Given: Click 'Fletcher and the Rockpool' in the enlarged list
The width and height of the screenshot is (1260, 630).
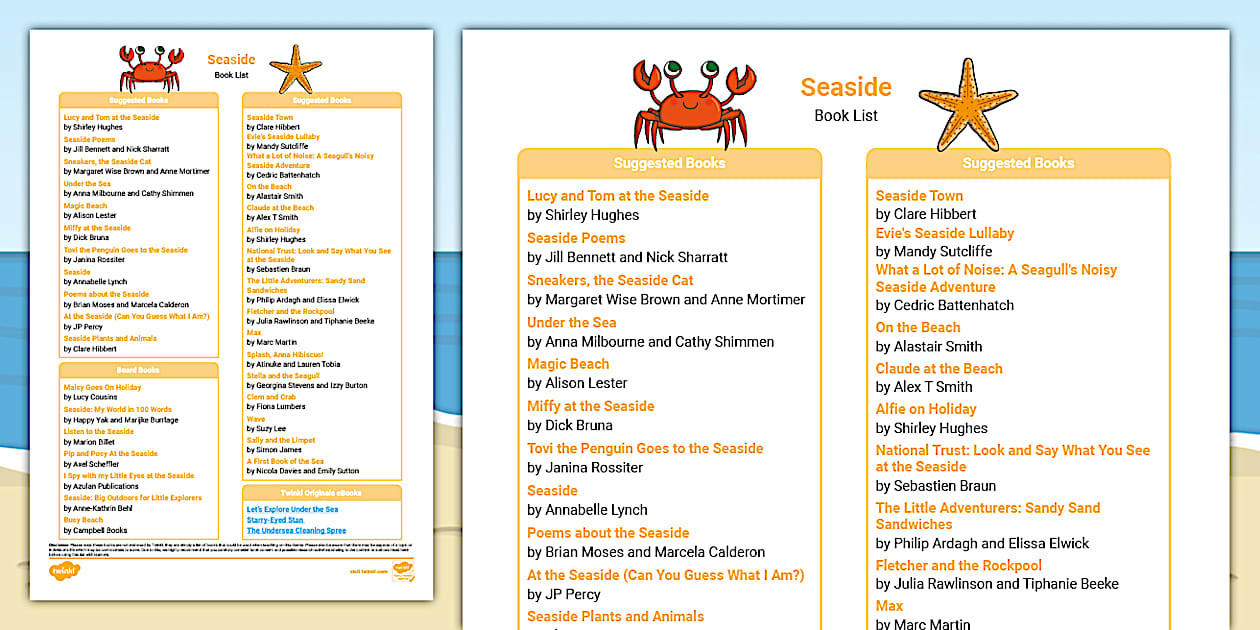Looking at the screenshot, I should [958, 565].
